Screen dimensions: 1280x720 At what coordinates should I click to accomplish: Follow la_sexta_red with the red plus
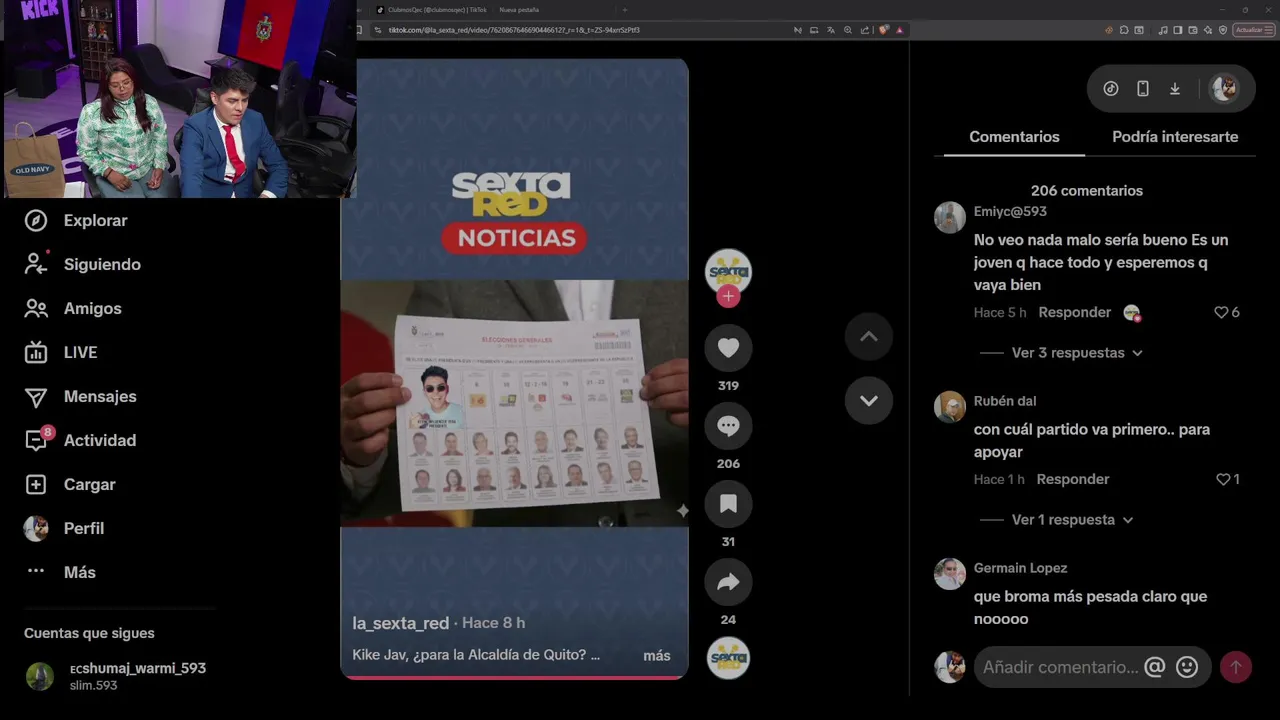pos(728,296)
